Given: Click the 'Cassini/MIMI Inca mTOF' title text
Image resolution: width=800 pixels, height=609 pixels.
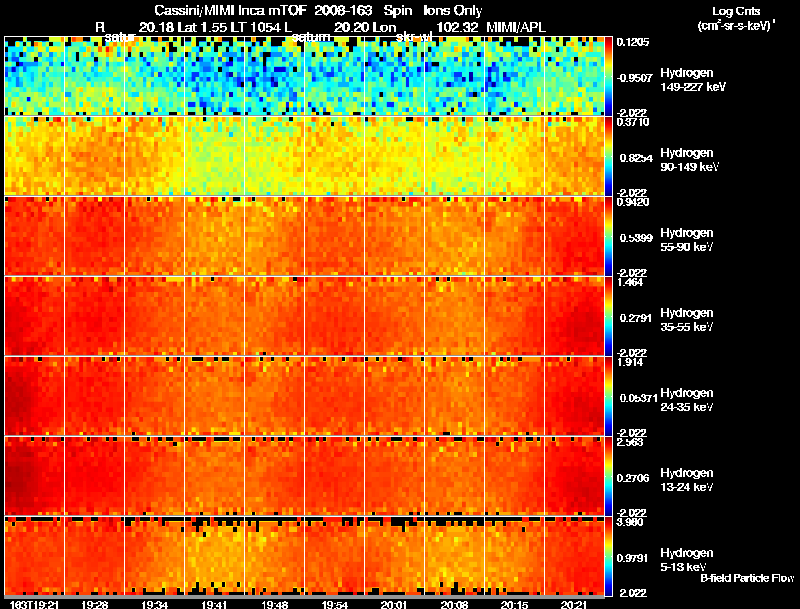Looking at the screenshot, I should point(231,10).
